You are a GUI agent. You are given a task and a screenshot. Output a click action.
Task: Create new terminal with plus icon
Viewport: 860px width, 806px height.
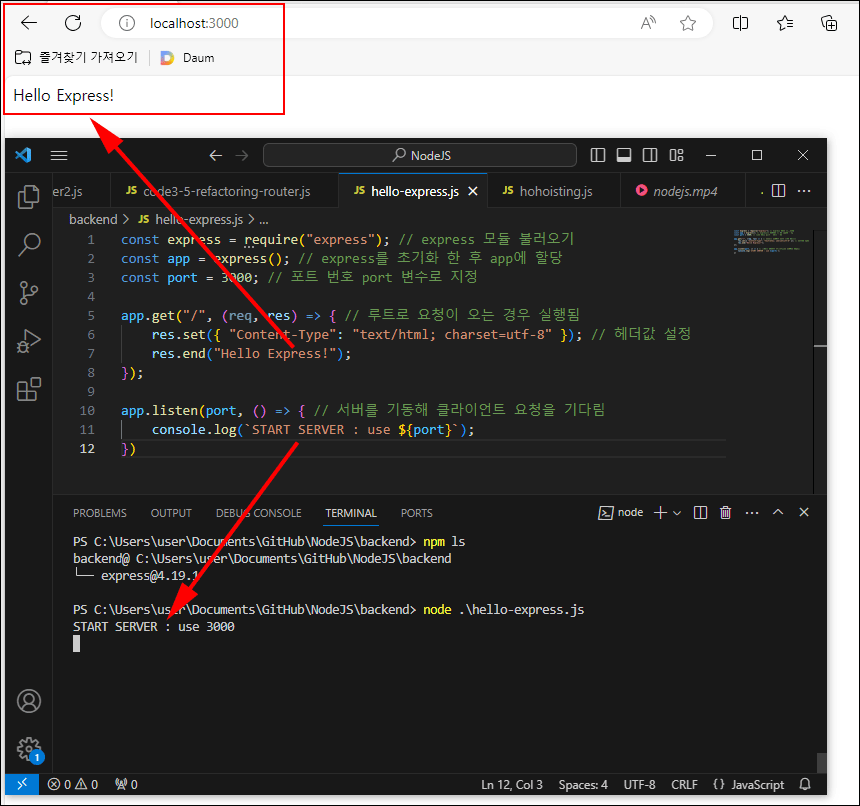pos(660,513)
